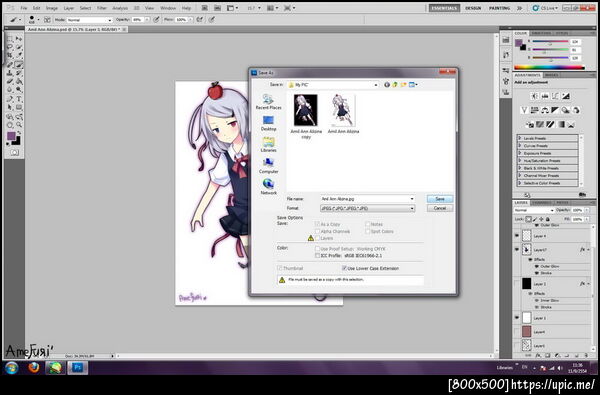Viewport: 600px width, 395px height.
Task: Select the Move tool
Action: [19, 39]
